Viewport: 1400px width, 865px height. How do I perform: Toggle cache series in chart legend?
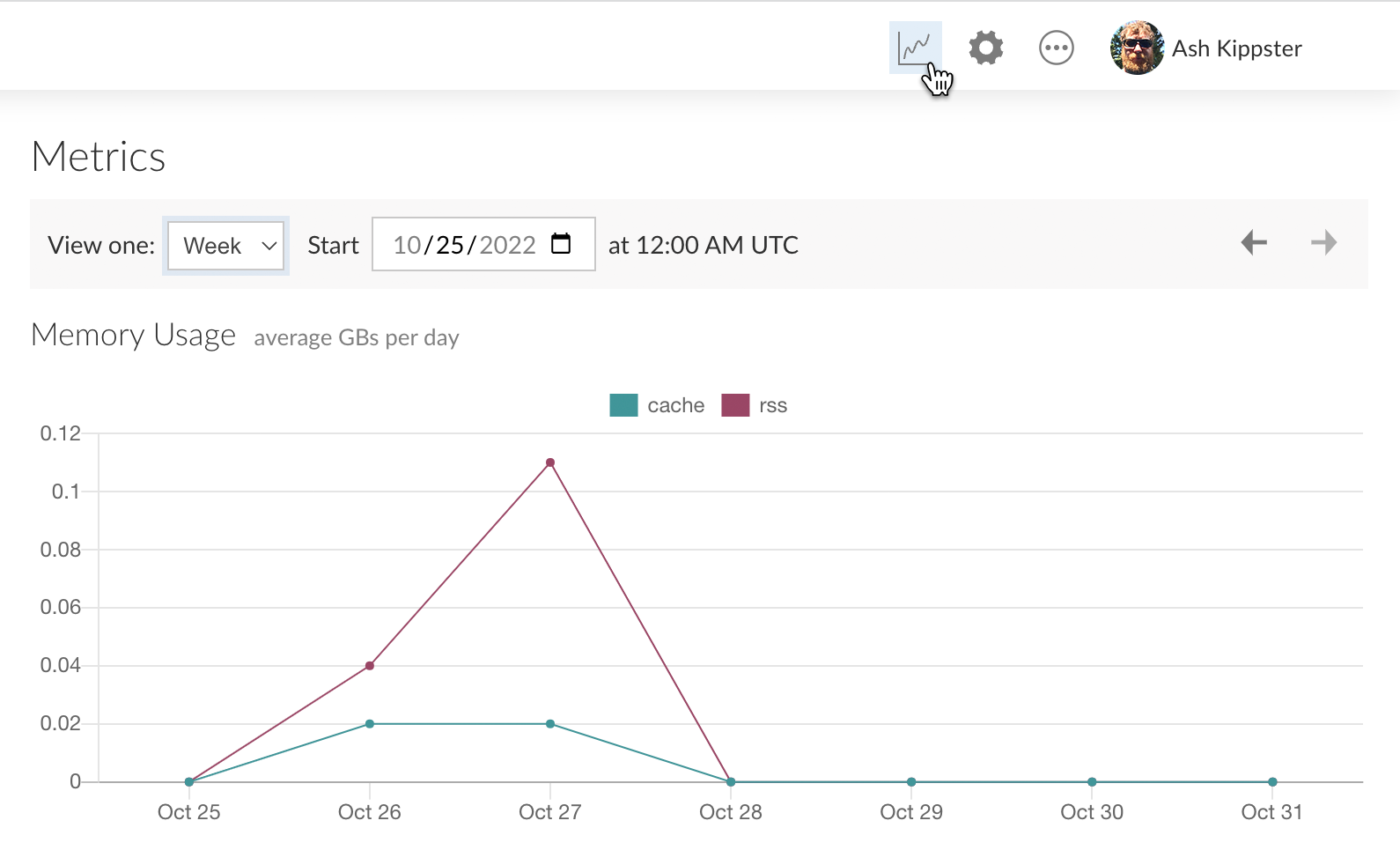click(x=675, y=405)
